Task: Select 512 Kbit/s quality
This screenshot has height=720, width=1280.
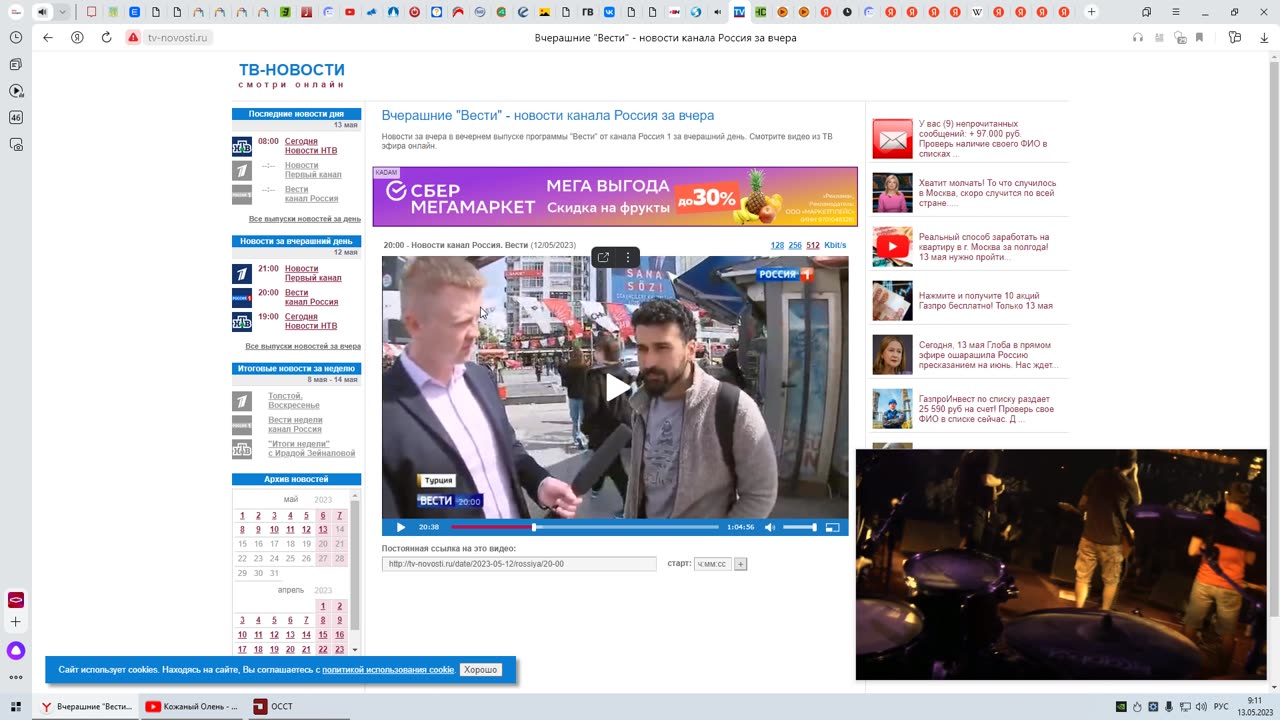Action: click(813, 245)
